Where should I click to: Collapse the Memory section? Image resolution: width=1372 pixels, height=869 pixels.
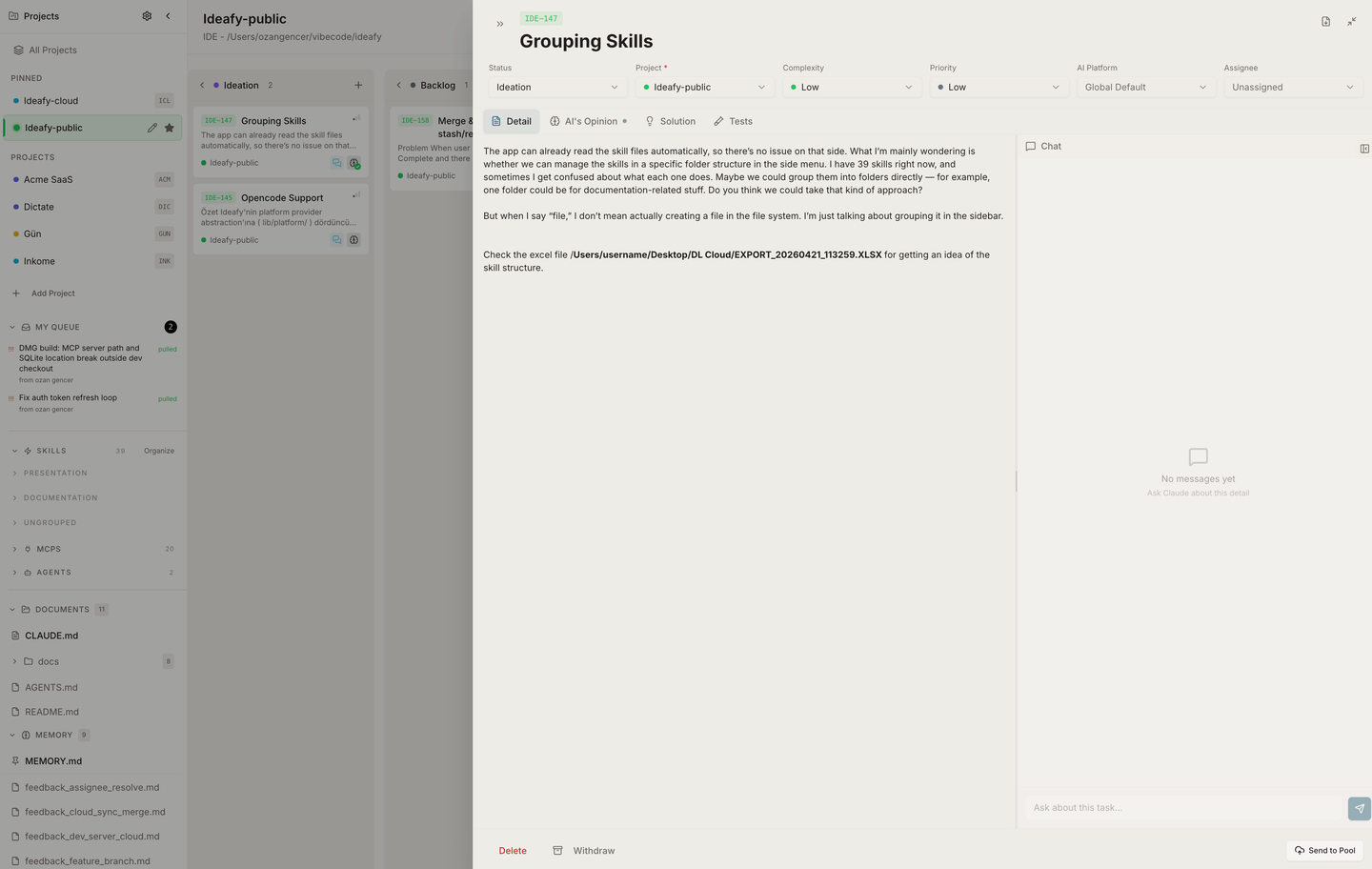point(12,736)
